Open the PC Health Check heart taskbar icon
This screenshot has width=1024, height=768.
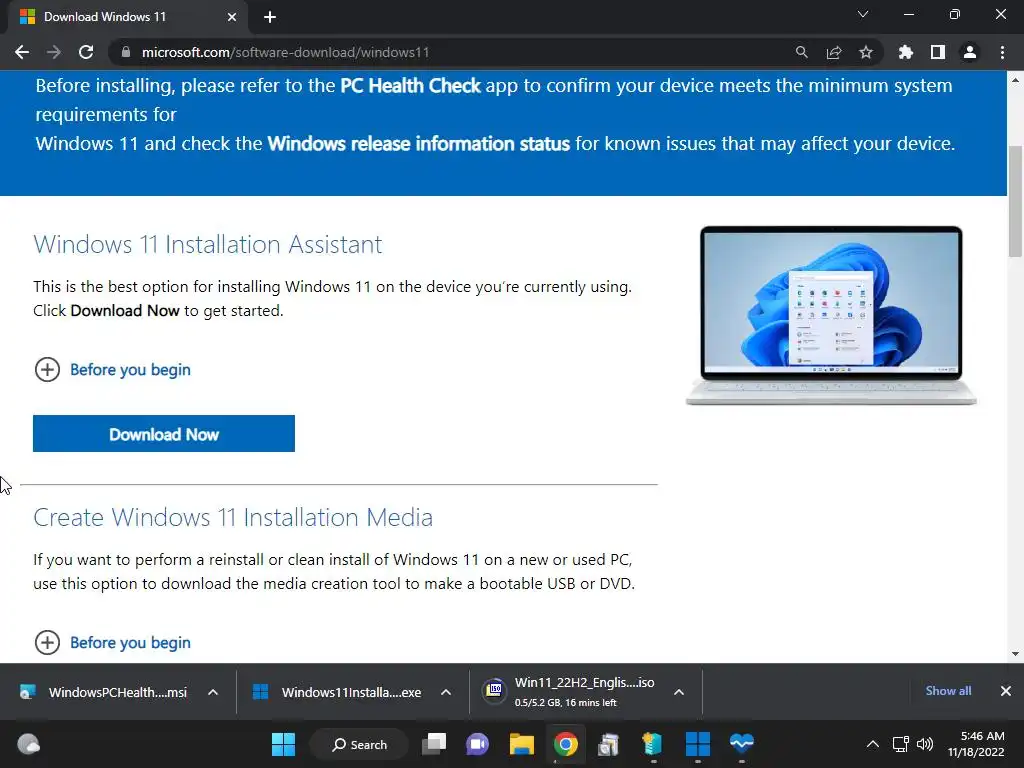coord(742,743)
